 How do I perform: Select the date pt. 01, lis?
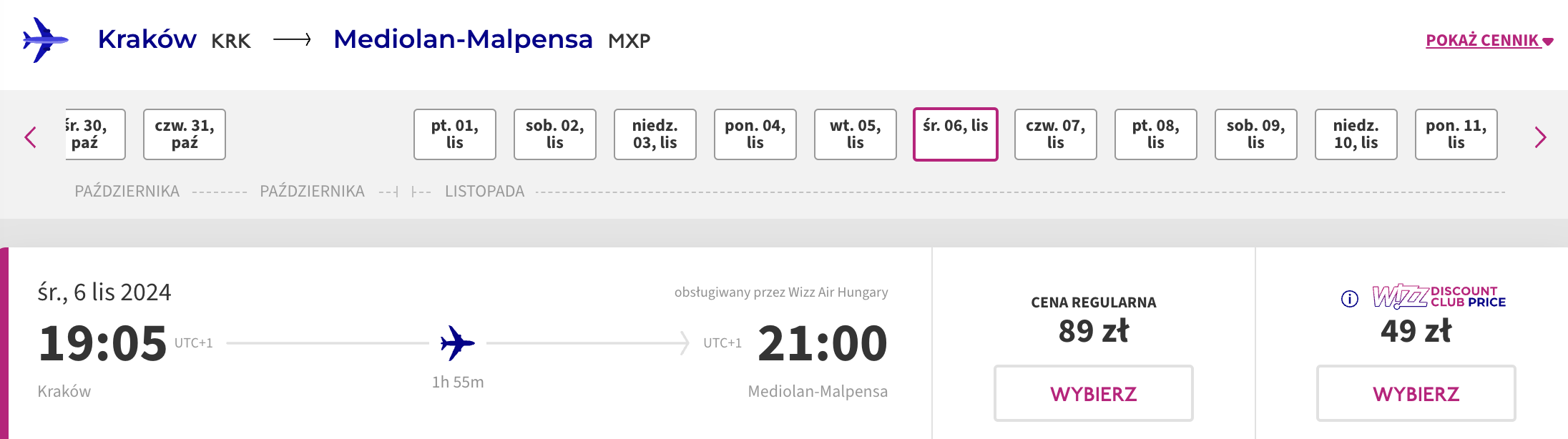tap(455, 134)
